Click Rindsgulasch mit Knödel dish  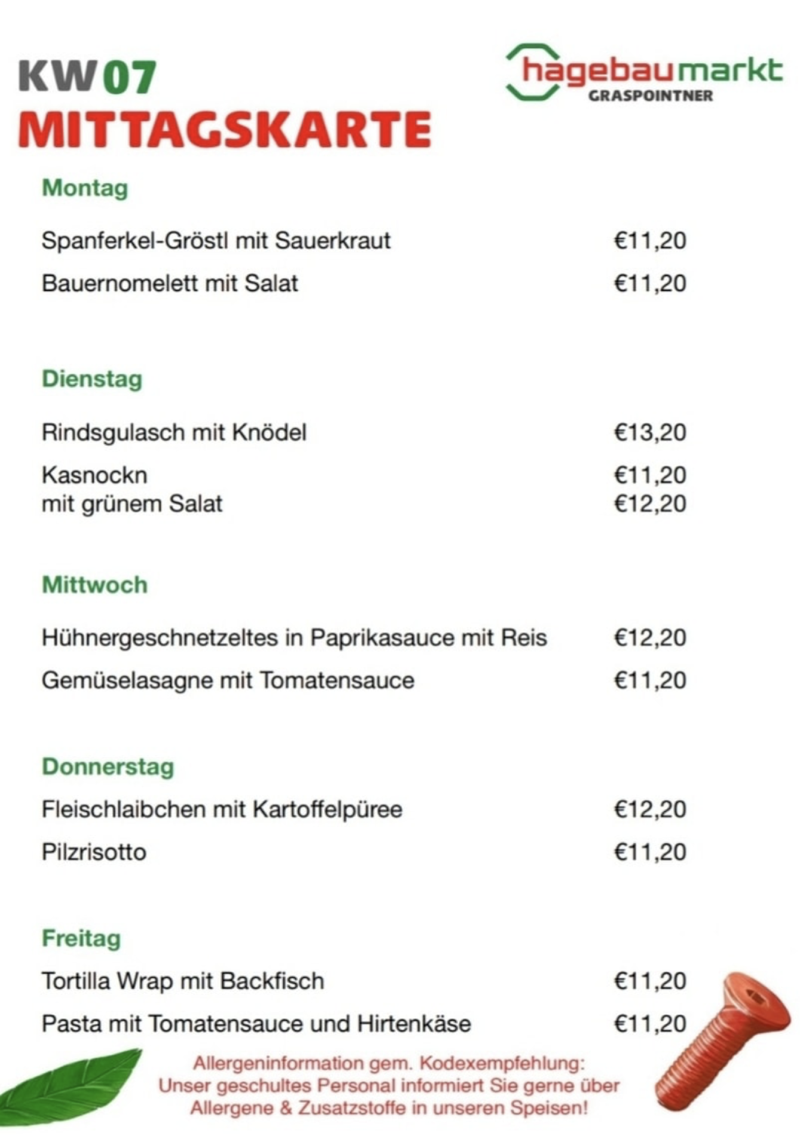click(x=174, y=433)
